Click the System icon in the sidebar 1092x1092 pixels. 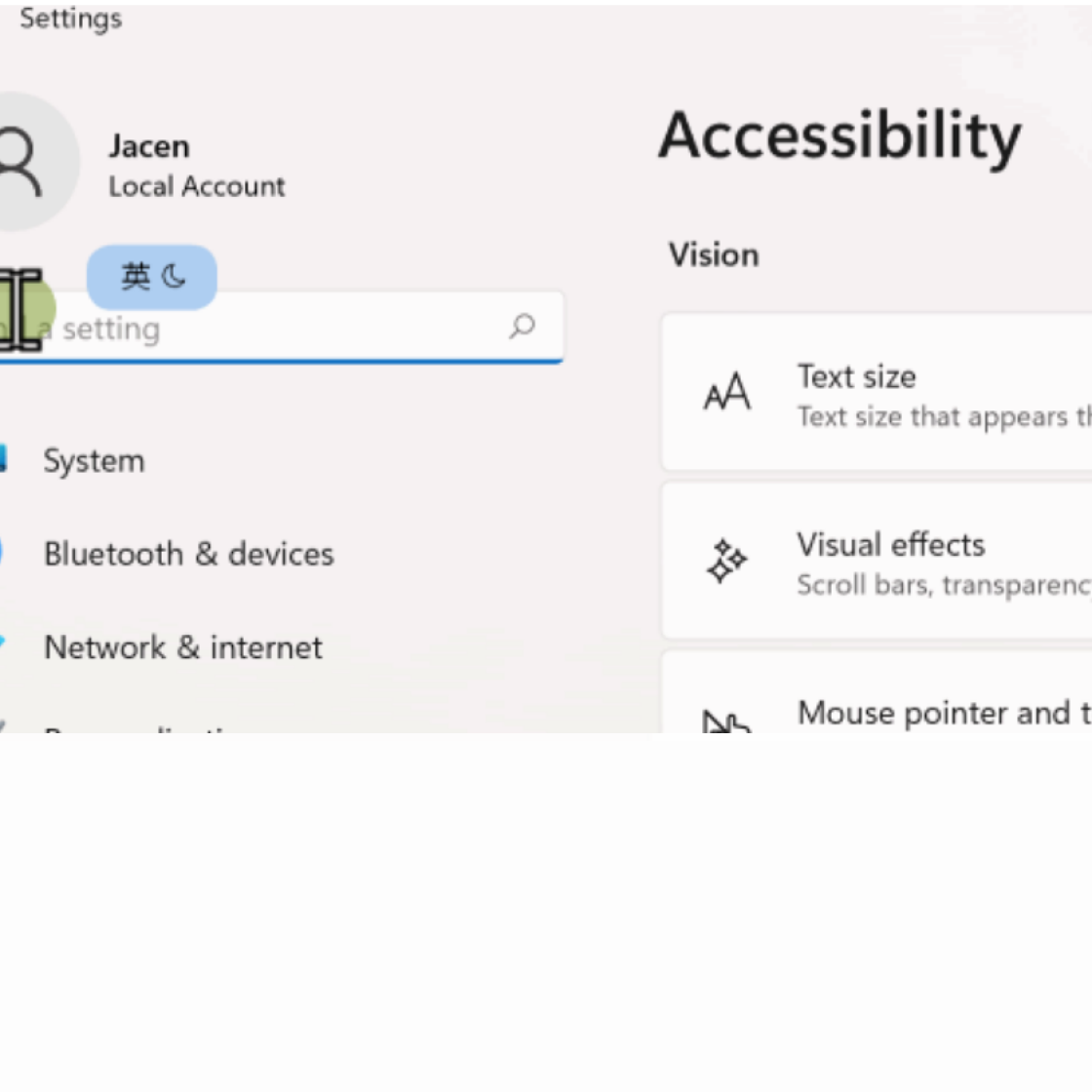coord(3,459)
